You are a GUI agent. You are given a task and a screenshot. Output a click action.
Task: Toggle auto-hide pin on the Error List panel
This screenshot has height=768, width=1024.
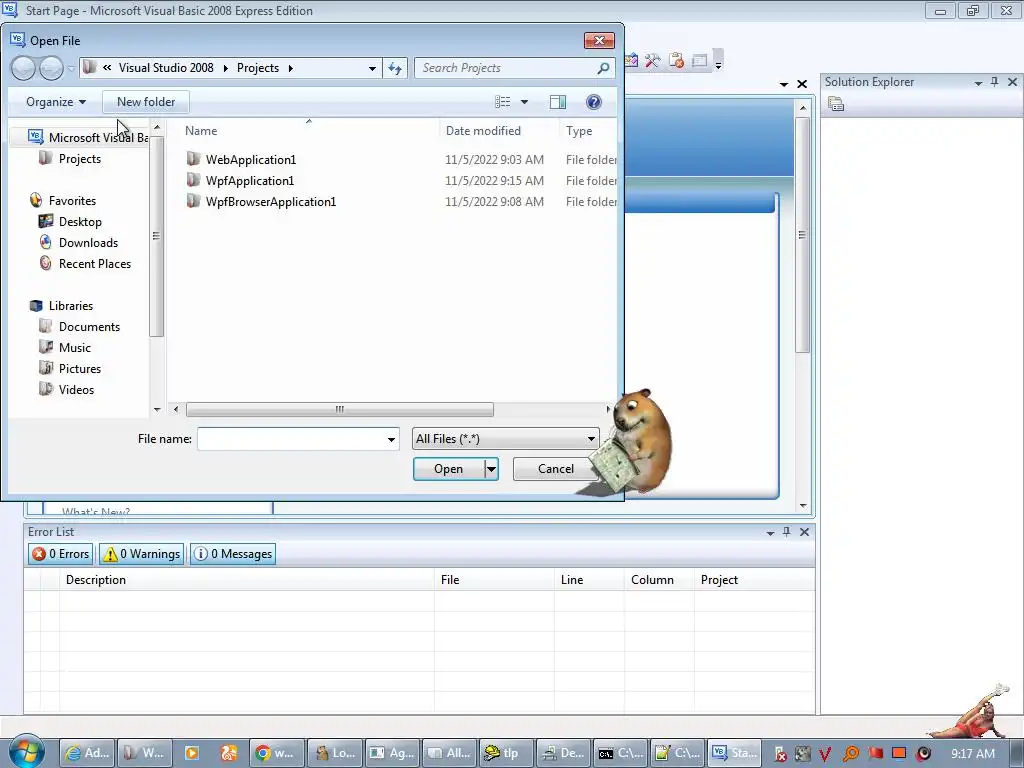point(787,532)
